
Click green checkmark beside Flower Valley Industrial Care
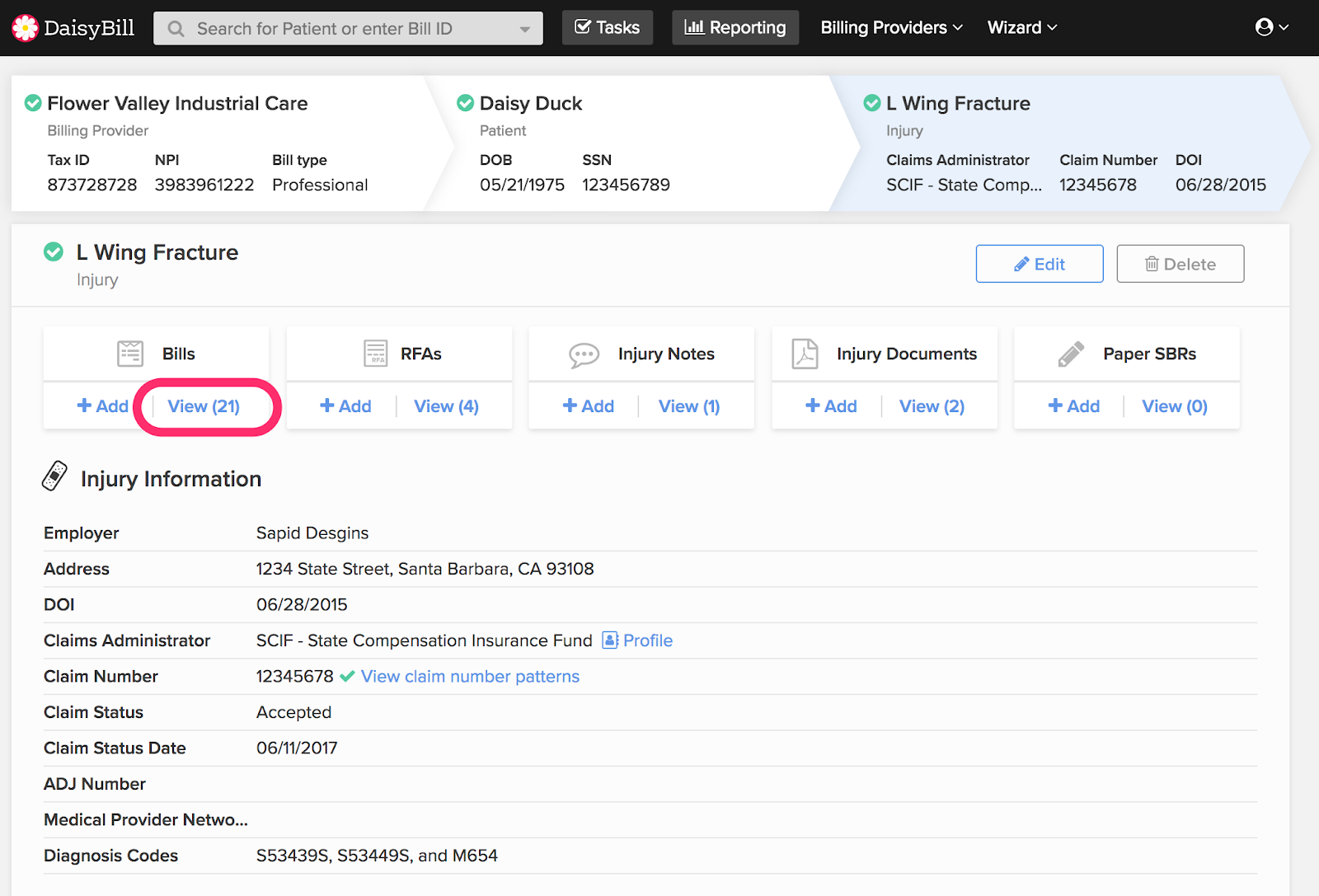(x=33, y=103)
